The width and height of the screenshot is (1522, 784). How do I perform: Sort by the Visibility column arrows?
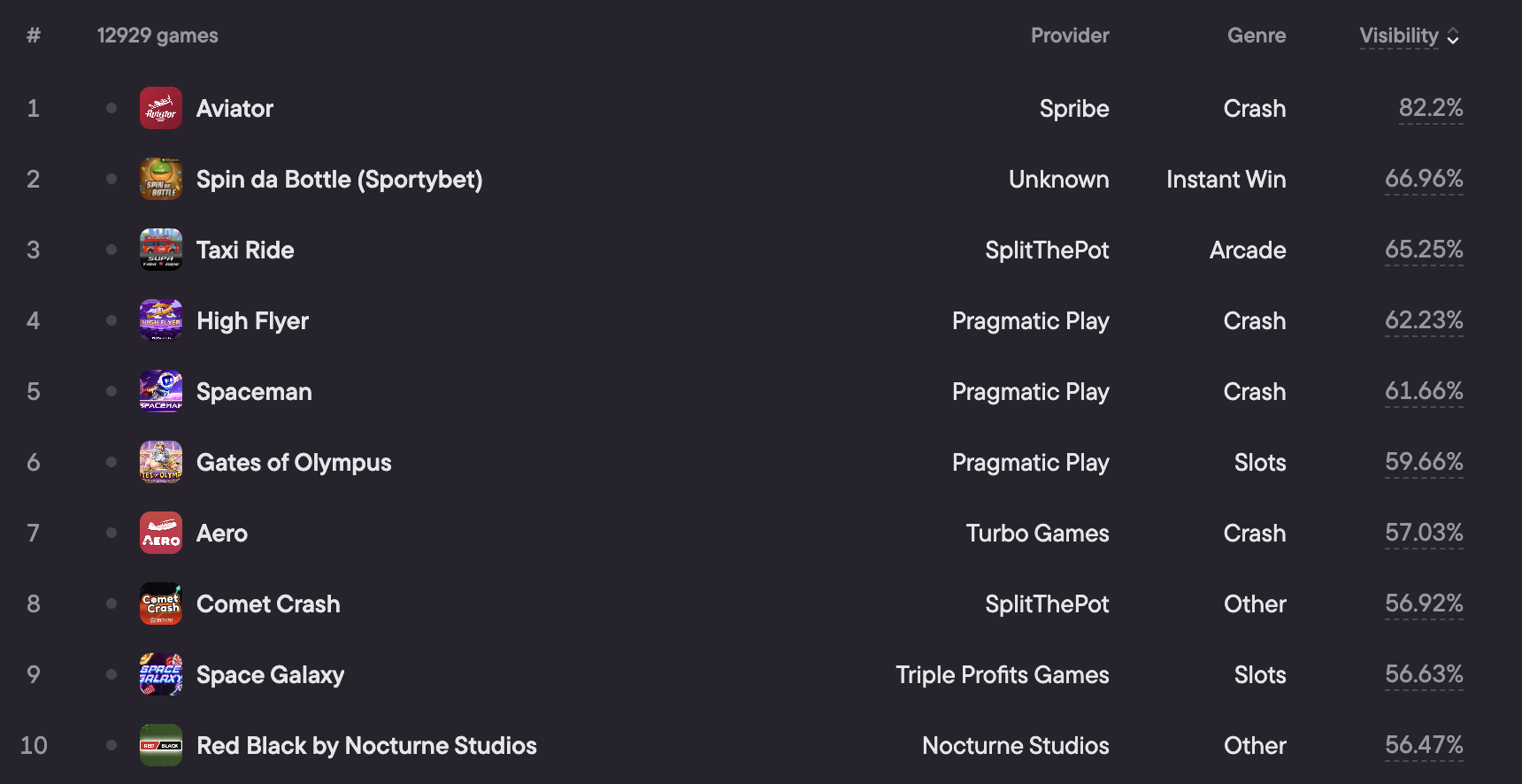(x=1453, y=36)
